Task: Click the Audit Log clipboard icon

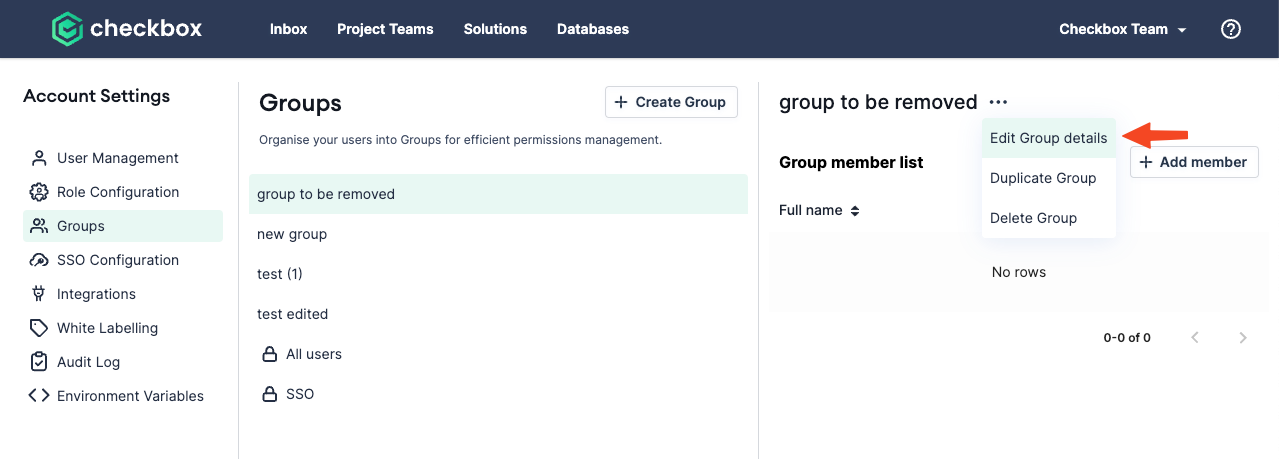Action: click(x=39, y=362)
